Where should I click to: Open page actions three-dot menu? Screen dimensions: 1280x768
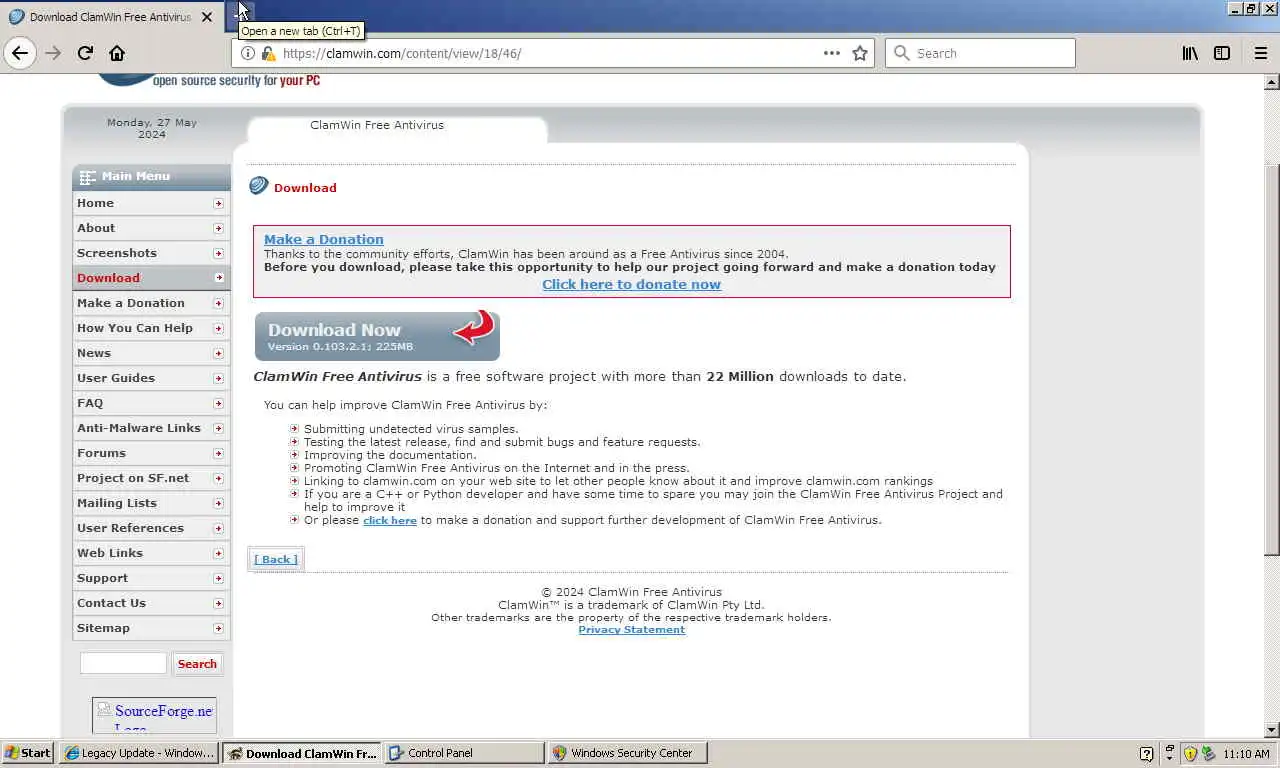831,53
